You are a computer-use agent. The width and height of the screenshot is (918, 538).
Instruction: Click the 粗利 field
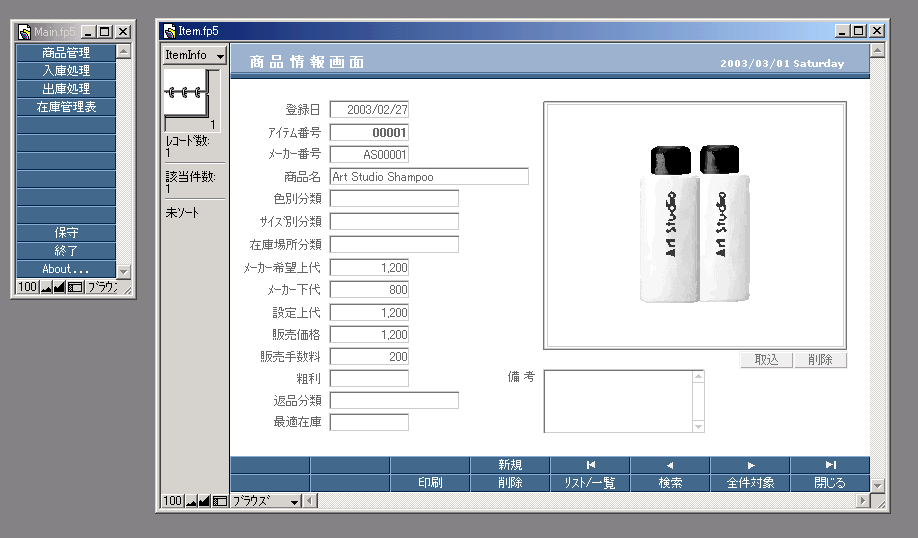[369, 379]
